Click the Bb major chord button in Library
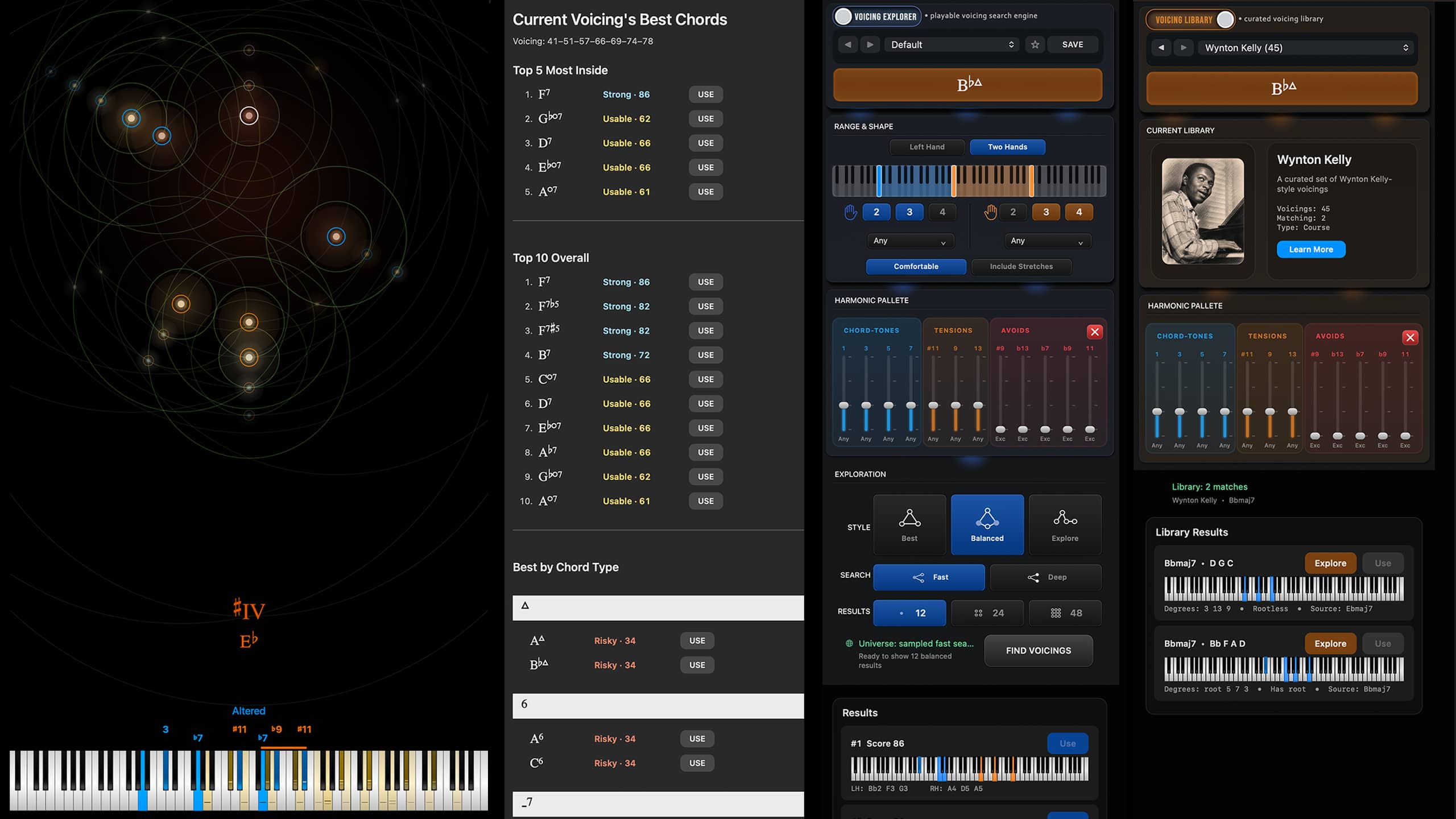The width and height of the screenshot is (1456, 819). [x=1282, y=88]
